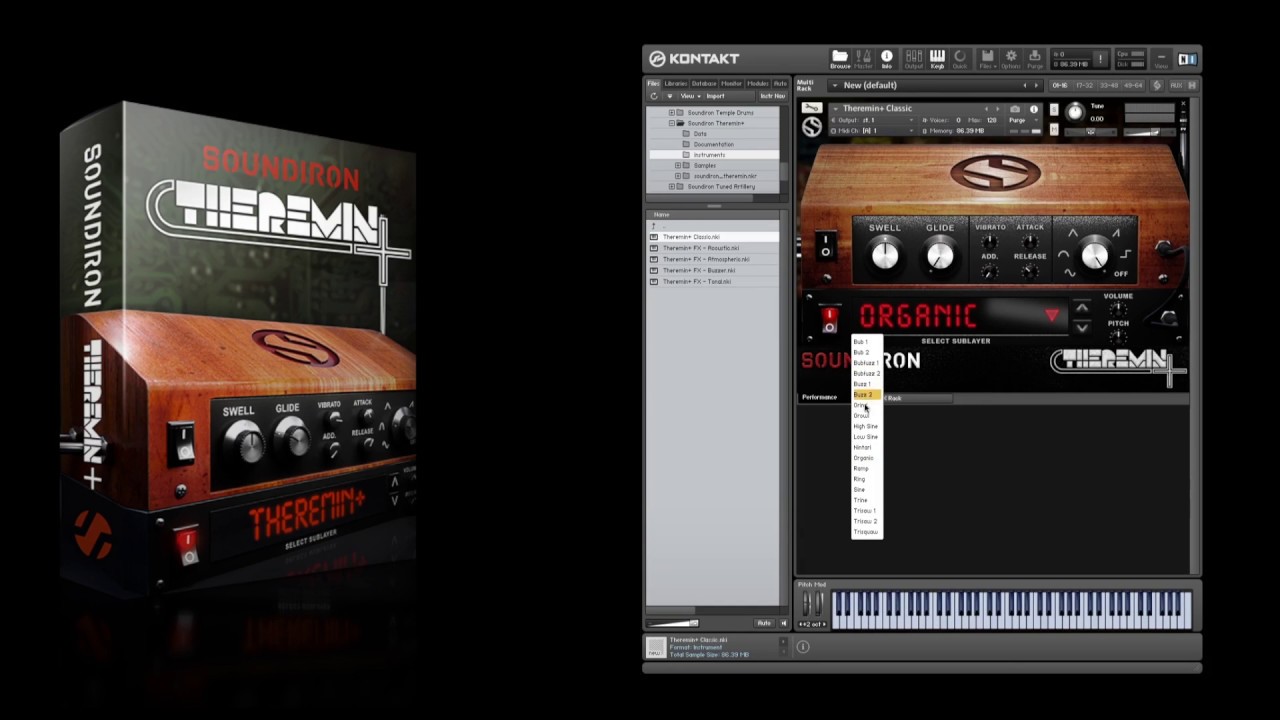
Task: Click sublayer down arrow button
Action: pos(1082,327)
